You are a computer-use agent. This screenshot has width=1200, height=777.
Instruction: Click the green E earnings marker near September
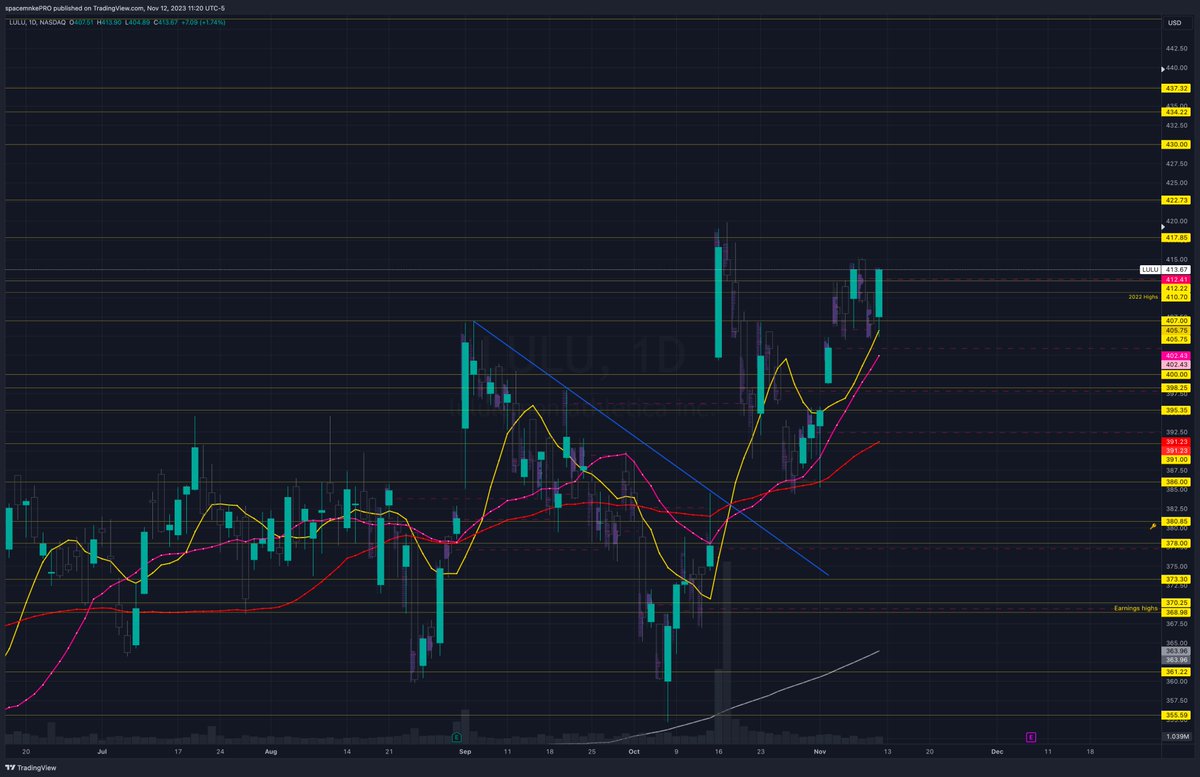click(x=456, y=736)
